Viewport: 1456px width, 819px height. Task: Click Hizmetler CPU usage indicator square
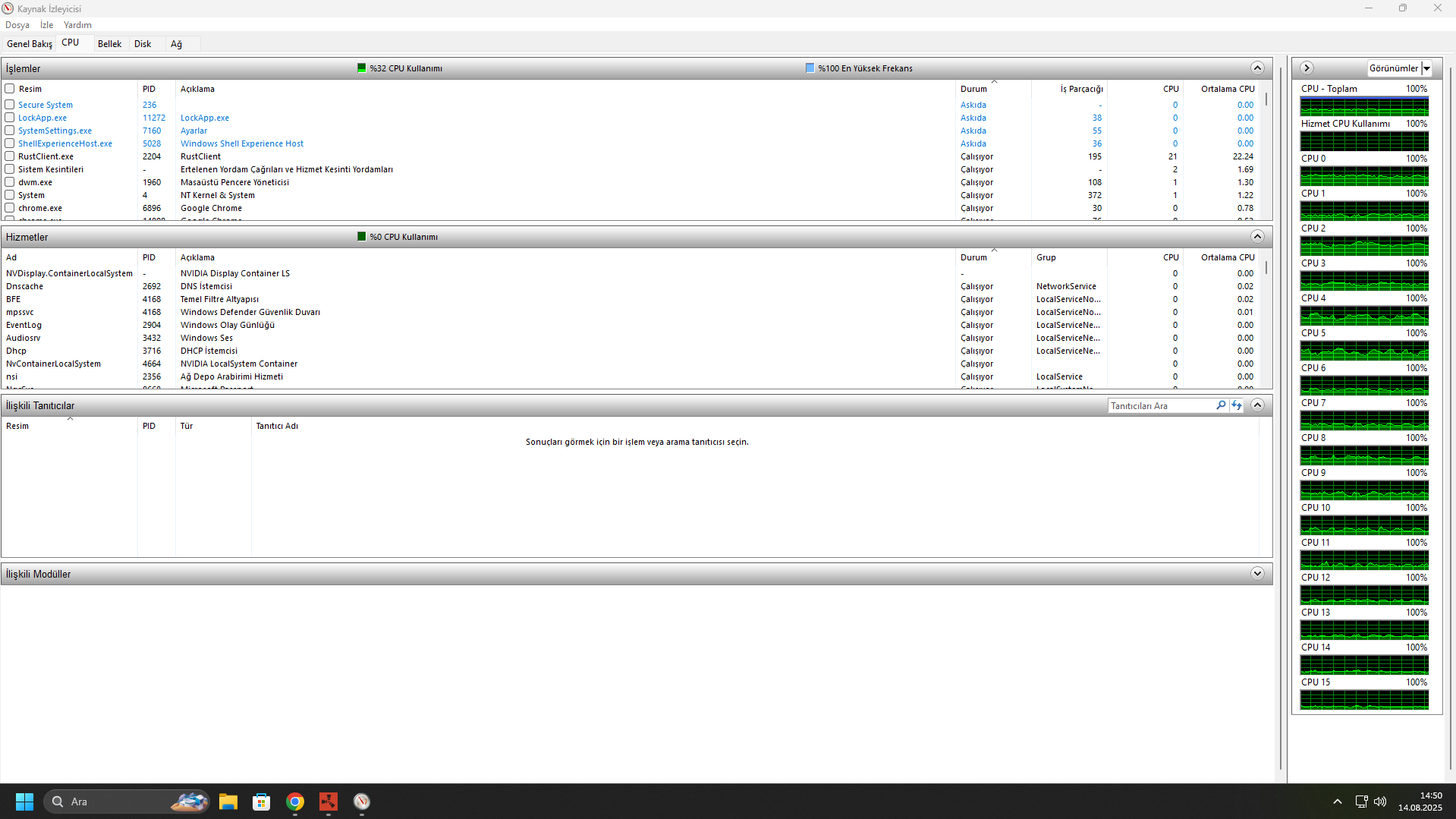362,237
